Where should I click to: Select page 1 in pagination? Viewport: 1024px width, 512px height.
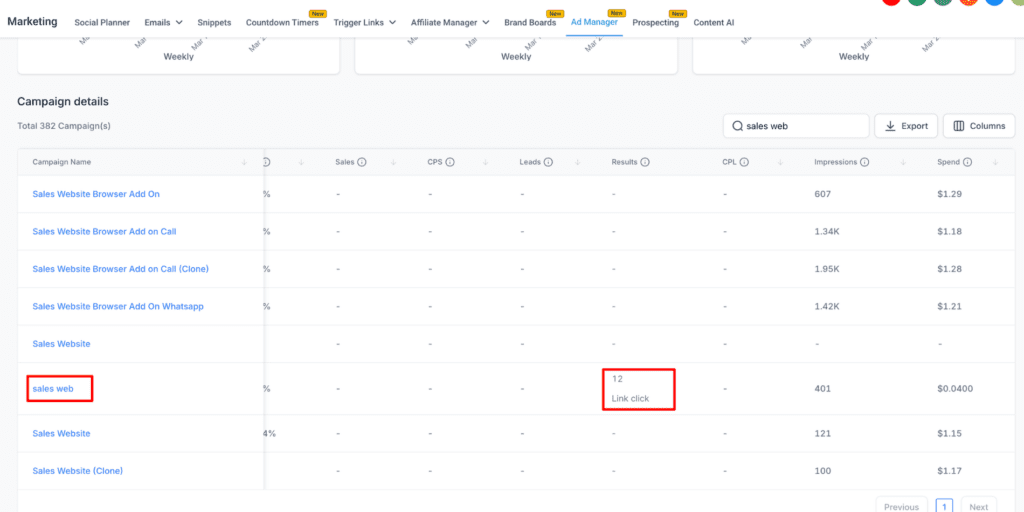(x=945, y=507)
